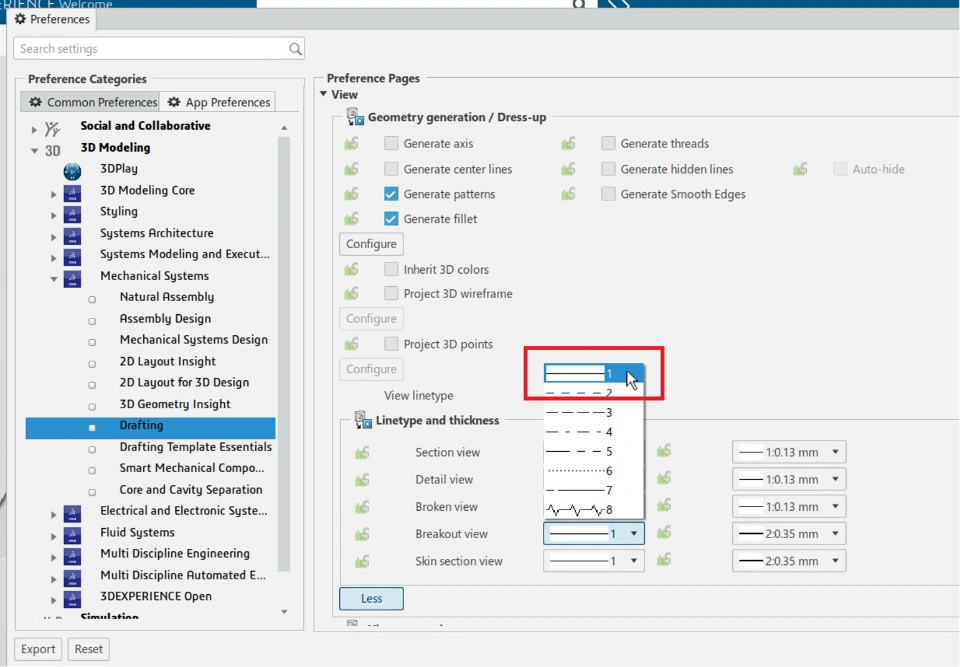Select the Preferences tab
This screenshot has width=960, height=667.
click(x=52, y=19)
